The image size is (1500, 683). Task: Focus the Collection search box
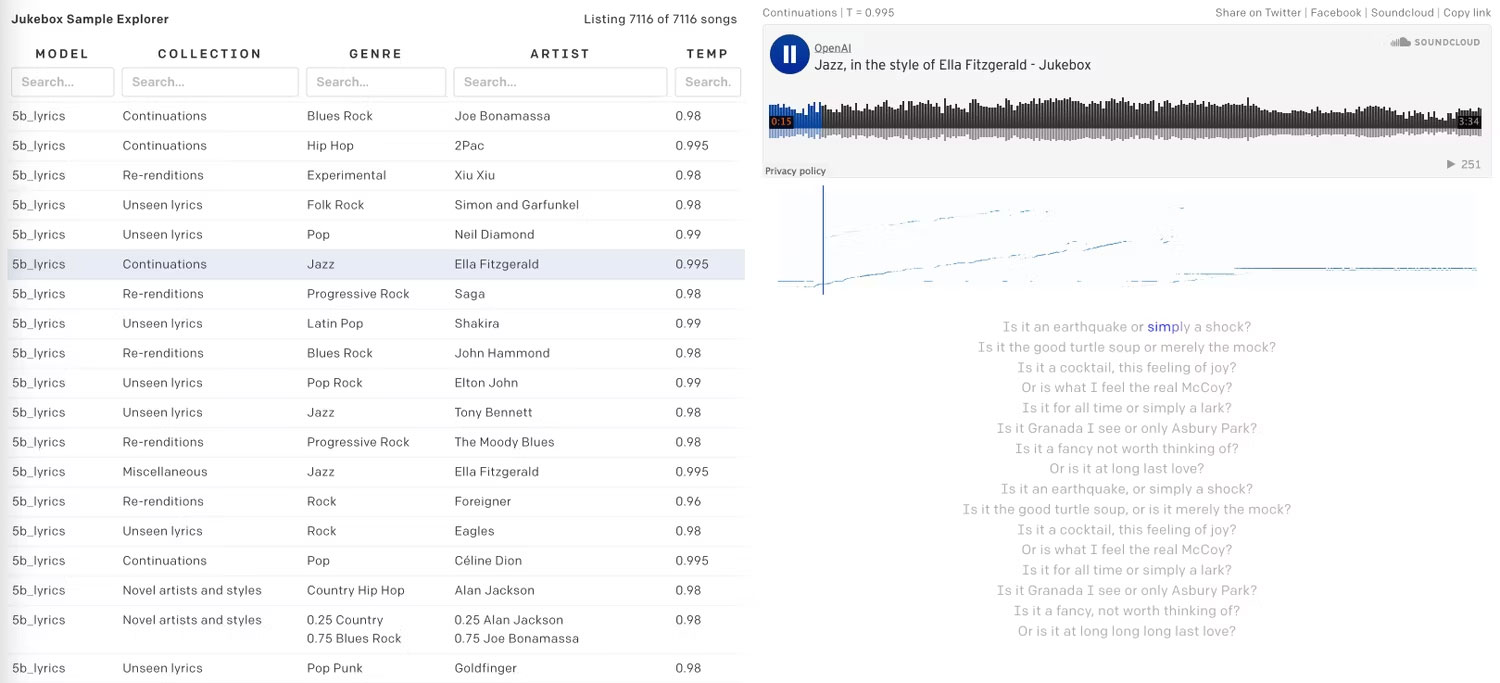[209, 82]
